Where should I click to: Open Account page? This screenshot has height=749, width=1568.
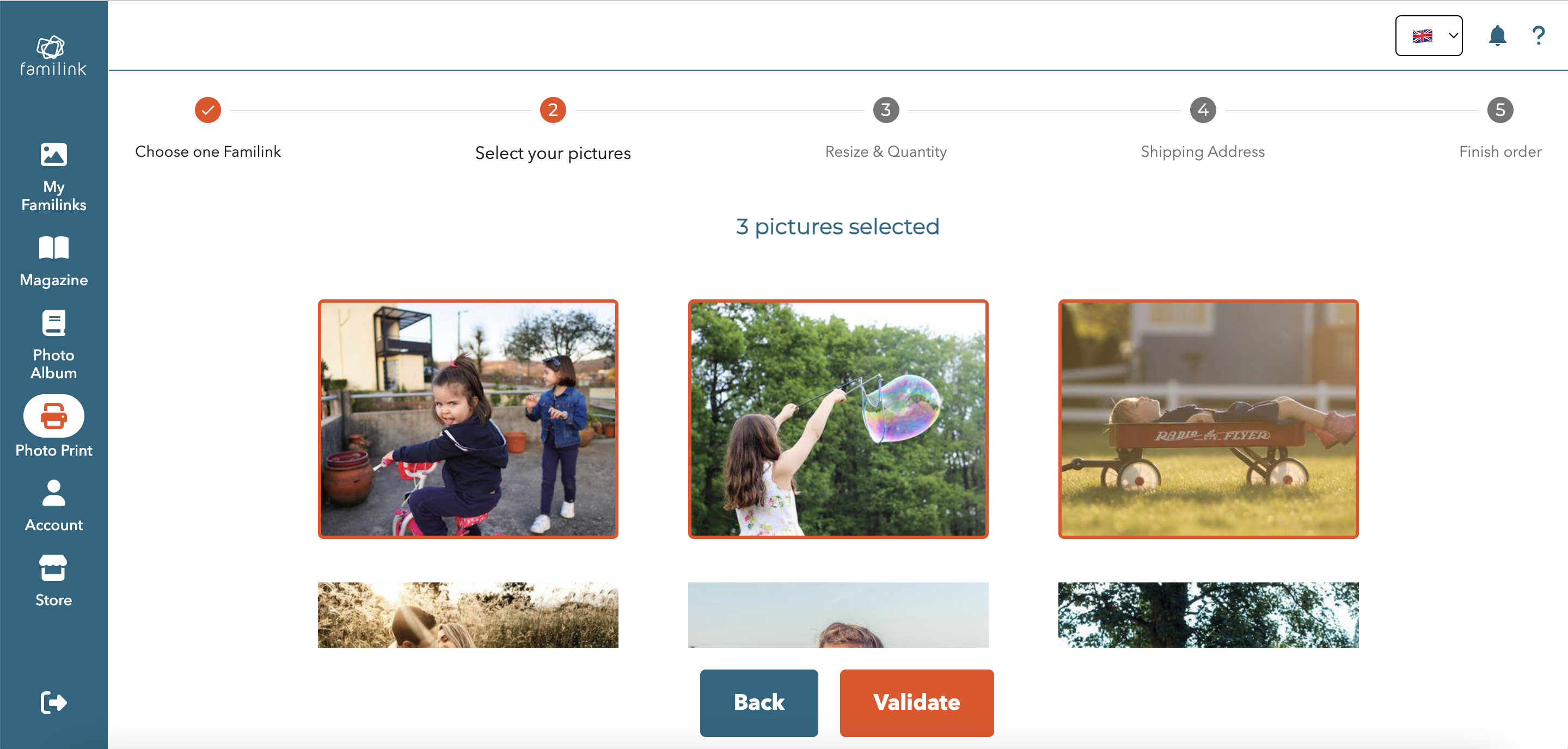[x=53, y=506]
